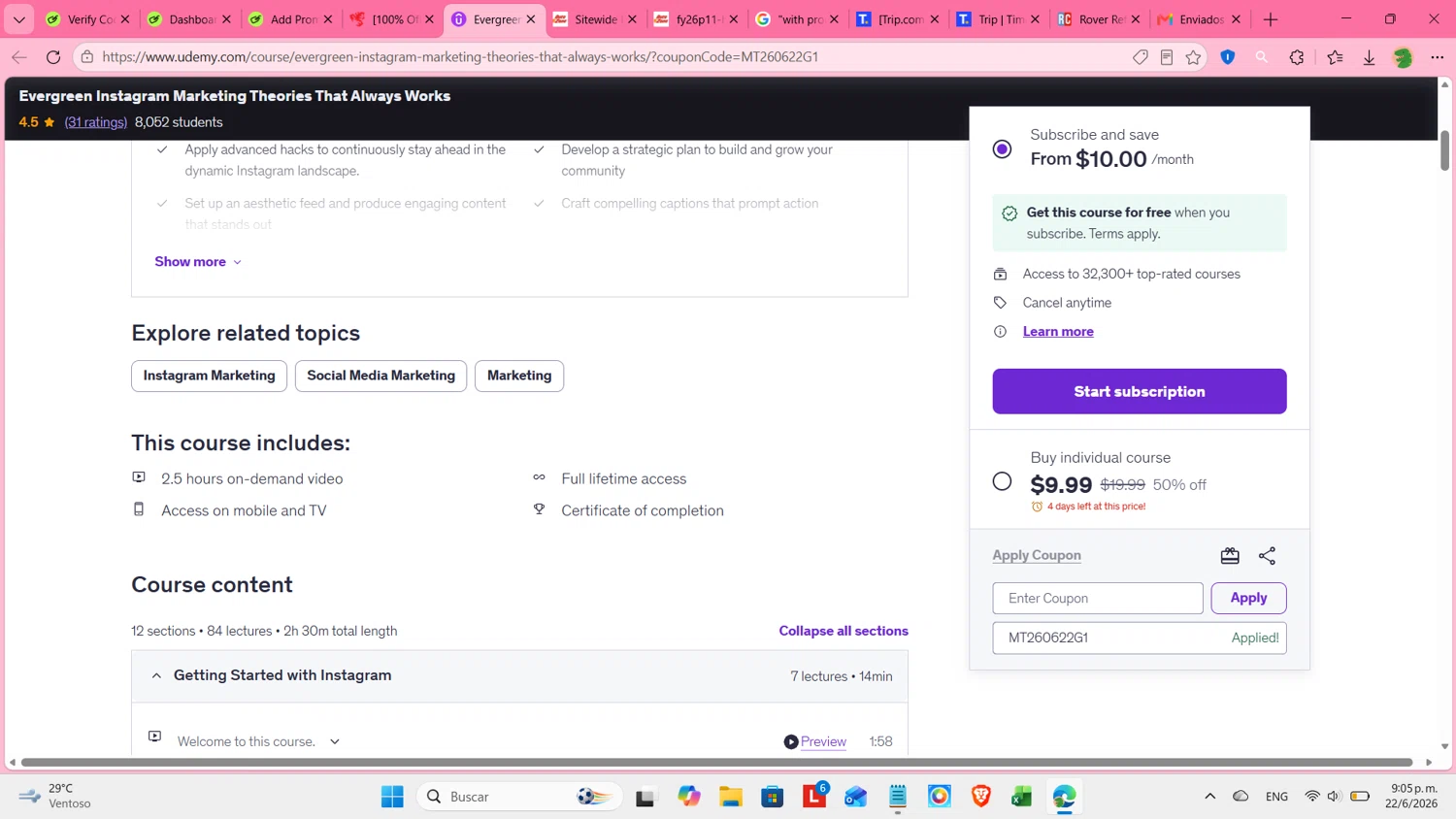Click the Apply Coupon link

1037,555
